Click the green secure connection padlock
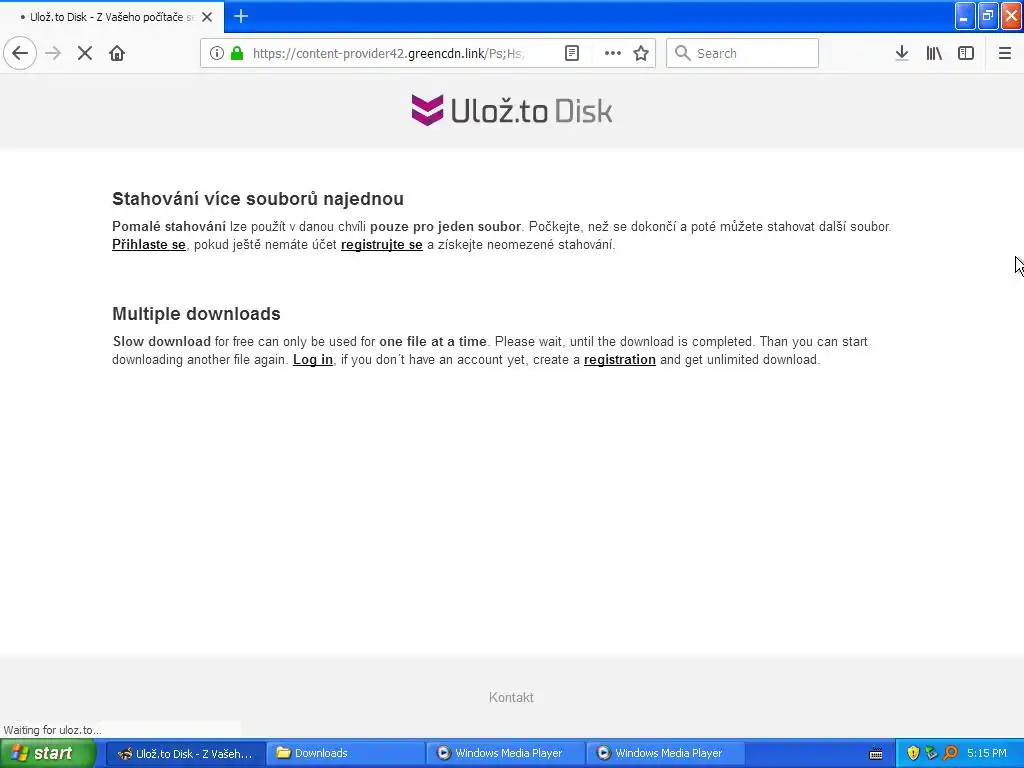The image size is (1024, 768). (x=237, y=53)
